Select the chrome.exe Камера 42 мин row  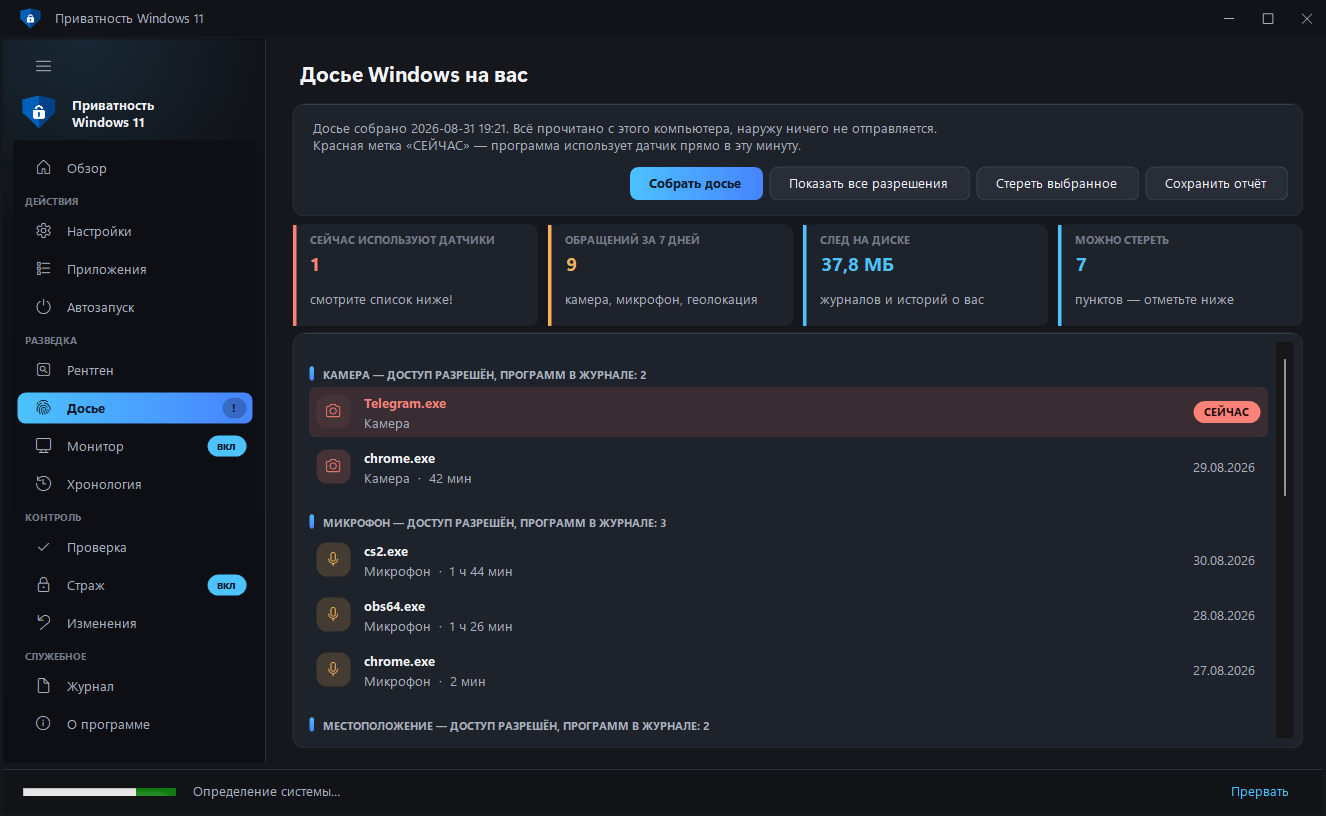point(788,467)
